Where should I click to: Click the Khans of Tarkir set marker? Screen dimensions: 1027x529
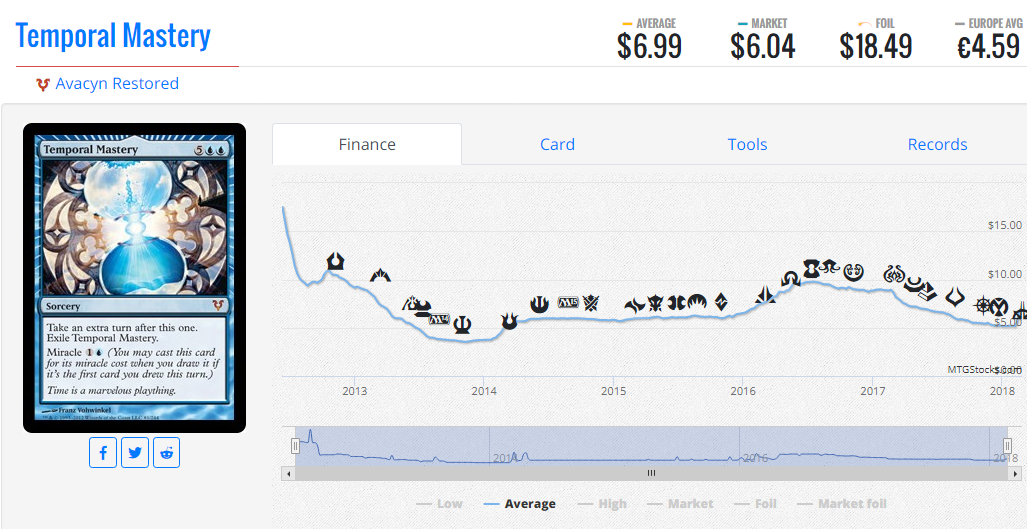[x=591, y=303]
